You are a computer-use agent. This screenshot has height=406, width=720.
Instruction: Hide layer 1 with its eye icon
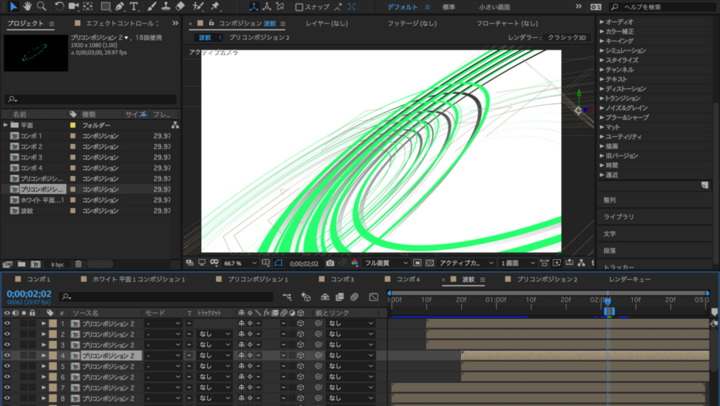7,323
